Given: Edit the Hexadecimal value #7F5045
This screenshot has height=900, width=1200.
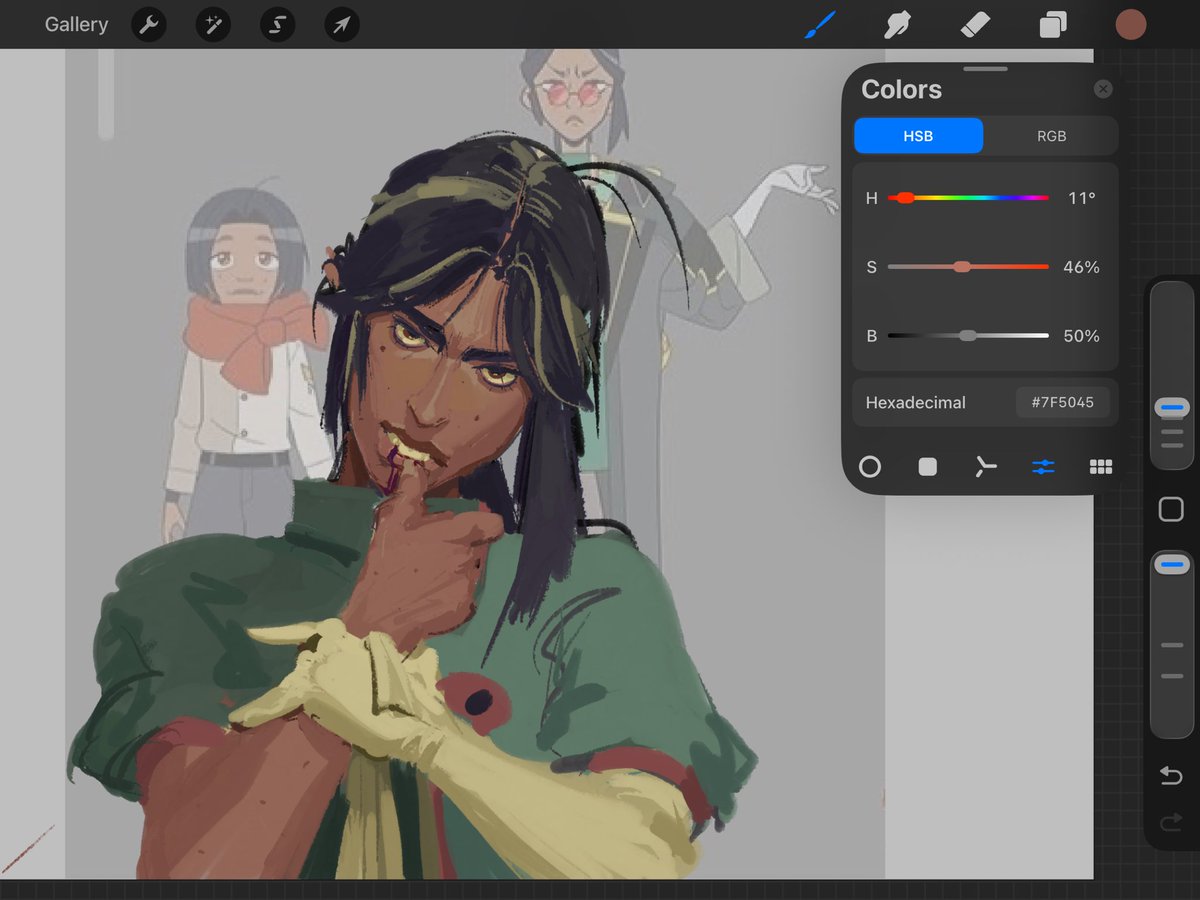Looking at the screenshot, I should pos(1063,403).
